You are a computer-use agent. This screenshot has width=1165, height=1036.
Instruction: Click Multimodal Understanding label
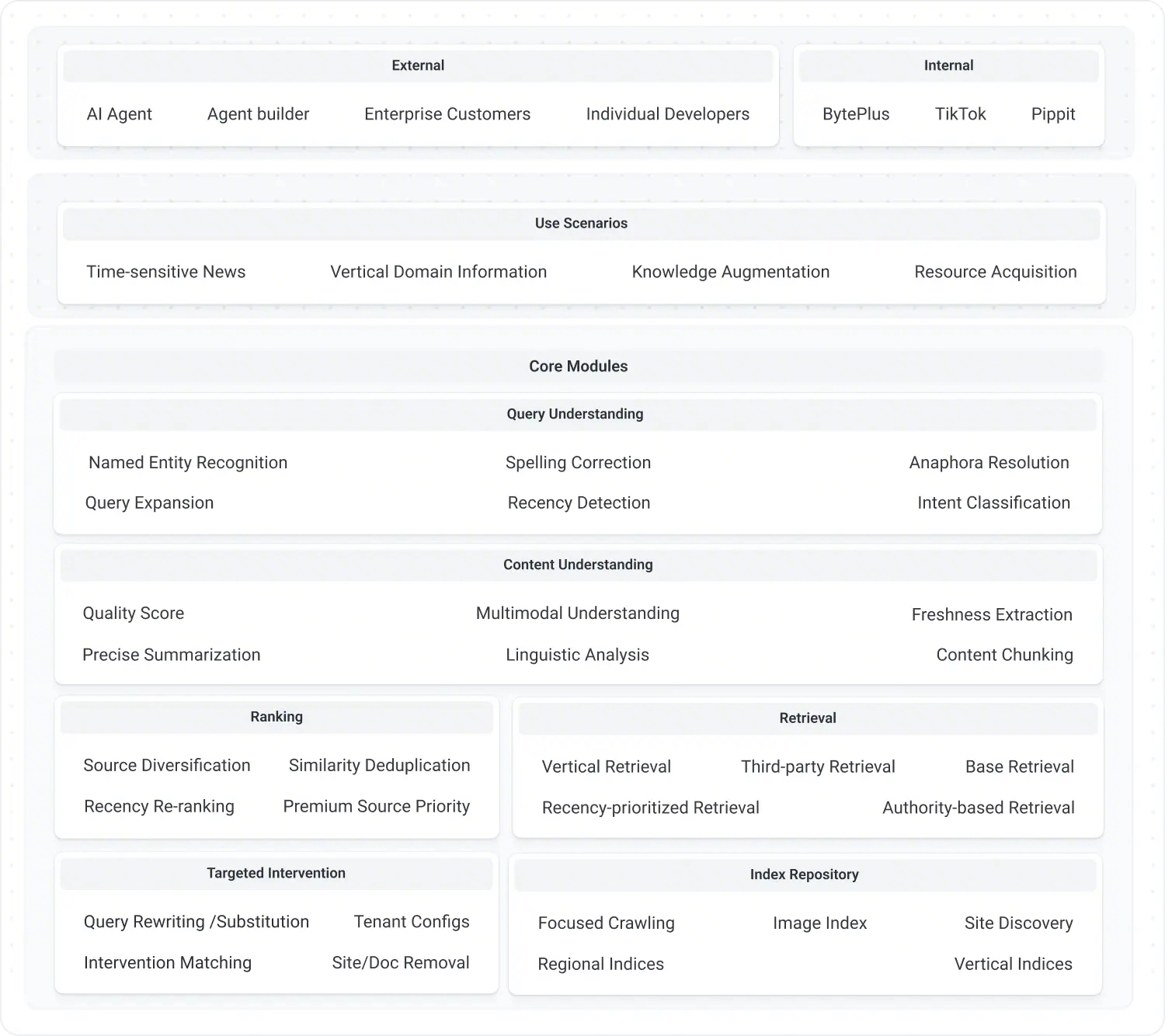point(578,614)
